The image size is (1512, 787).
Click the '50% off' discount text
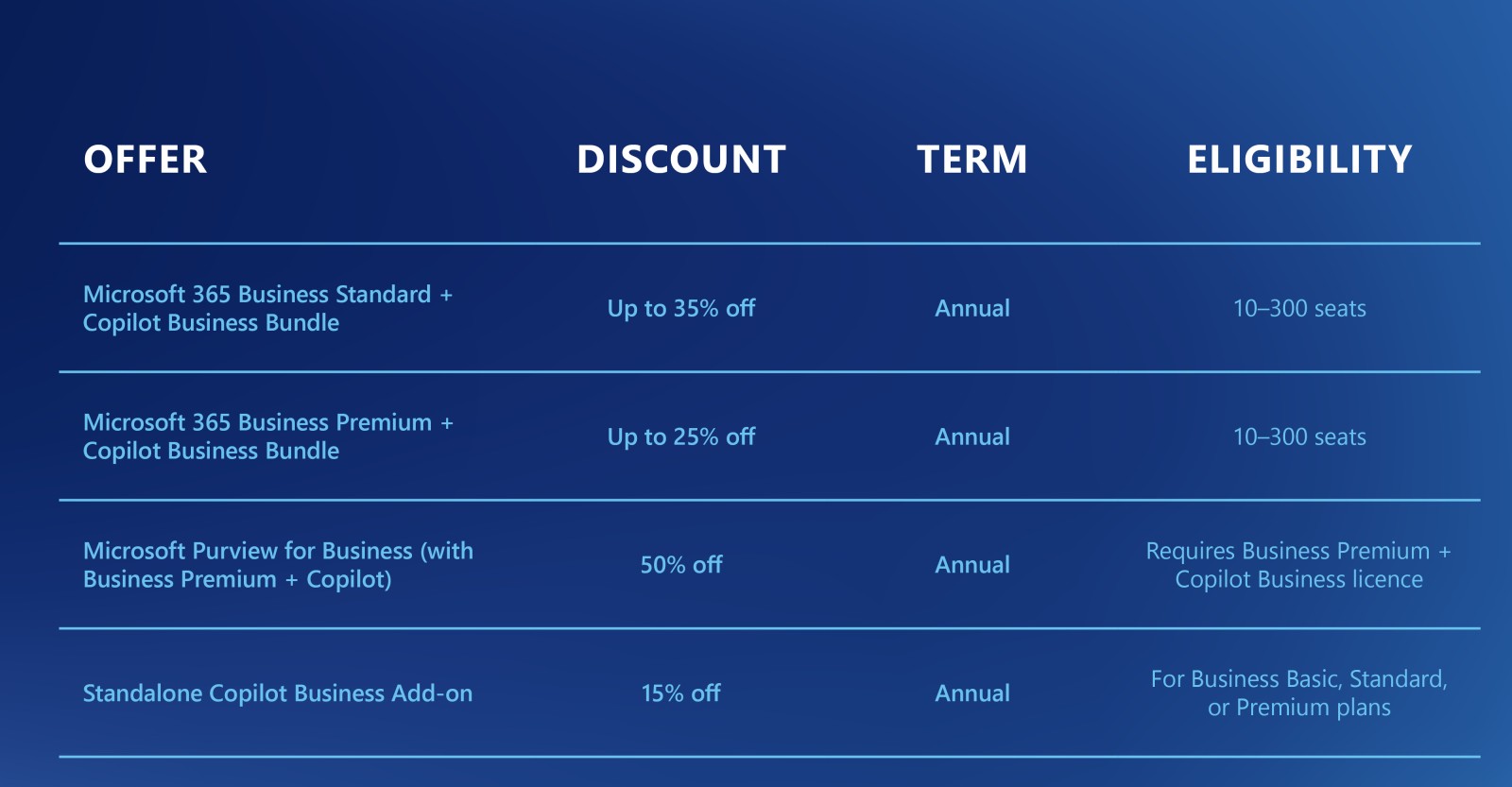point(681,565)
